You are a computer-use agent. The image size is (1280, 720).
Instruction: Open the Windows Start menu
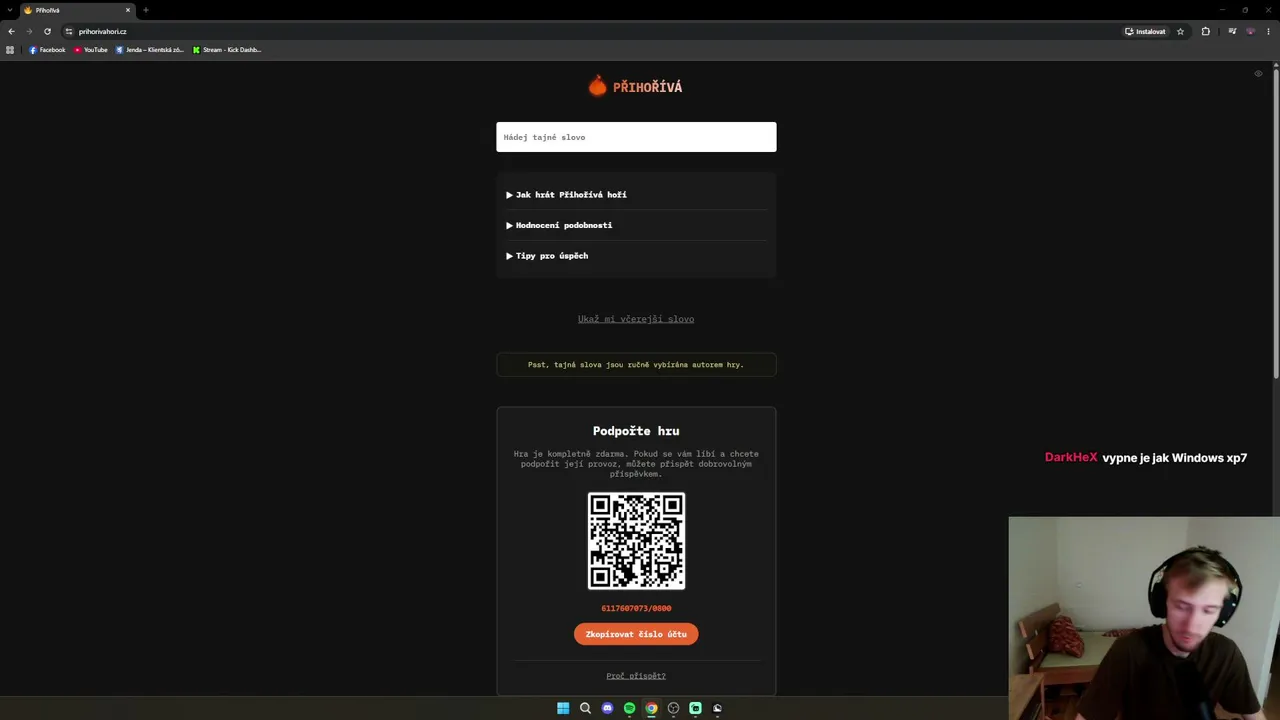[563, 708]
